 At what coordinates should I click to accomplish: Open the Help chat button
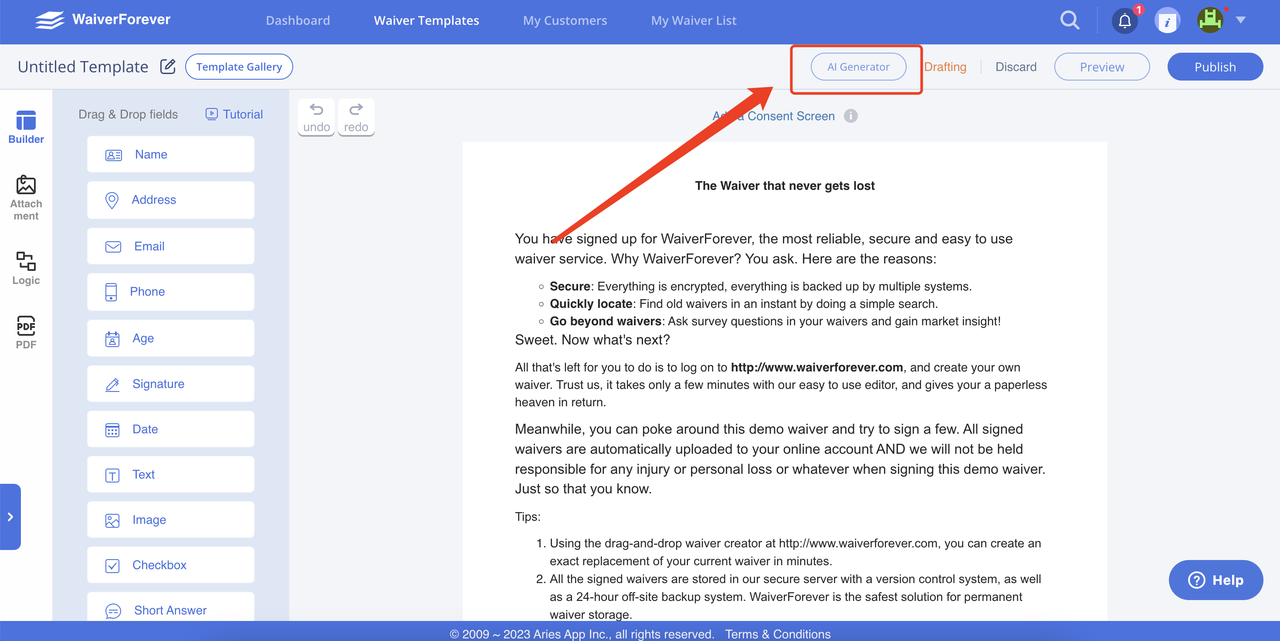tap(1216, 580)
